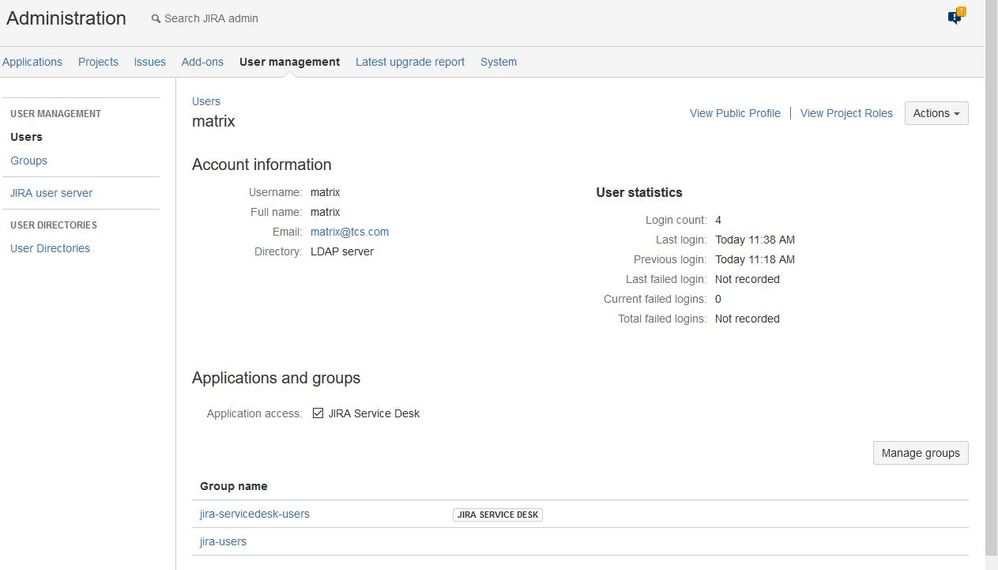
Task: Open Groups in the sidebar
Action: [x=29, y=160]
